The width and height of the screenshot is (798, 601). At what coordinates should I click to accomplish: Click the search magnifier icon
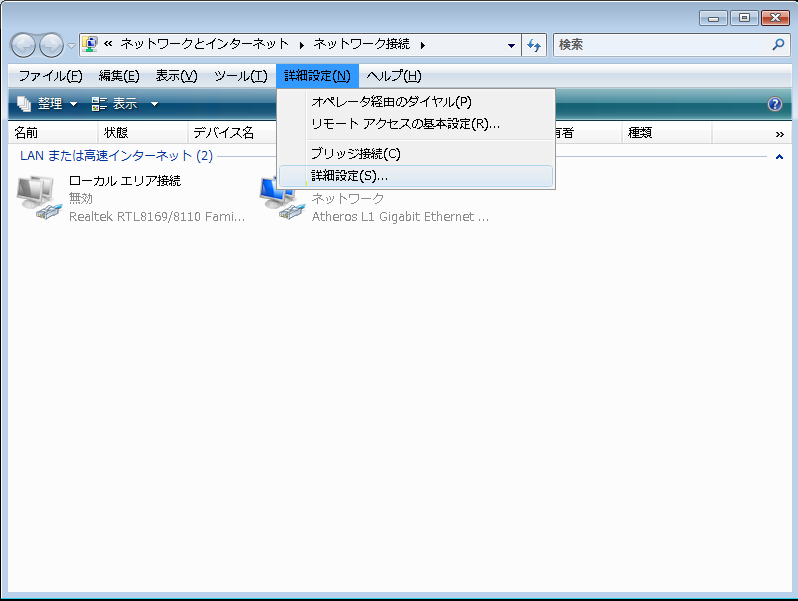pos(779,45)
